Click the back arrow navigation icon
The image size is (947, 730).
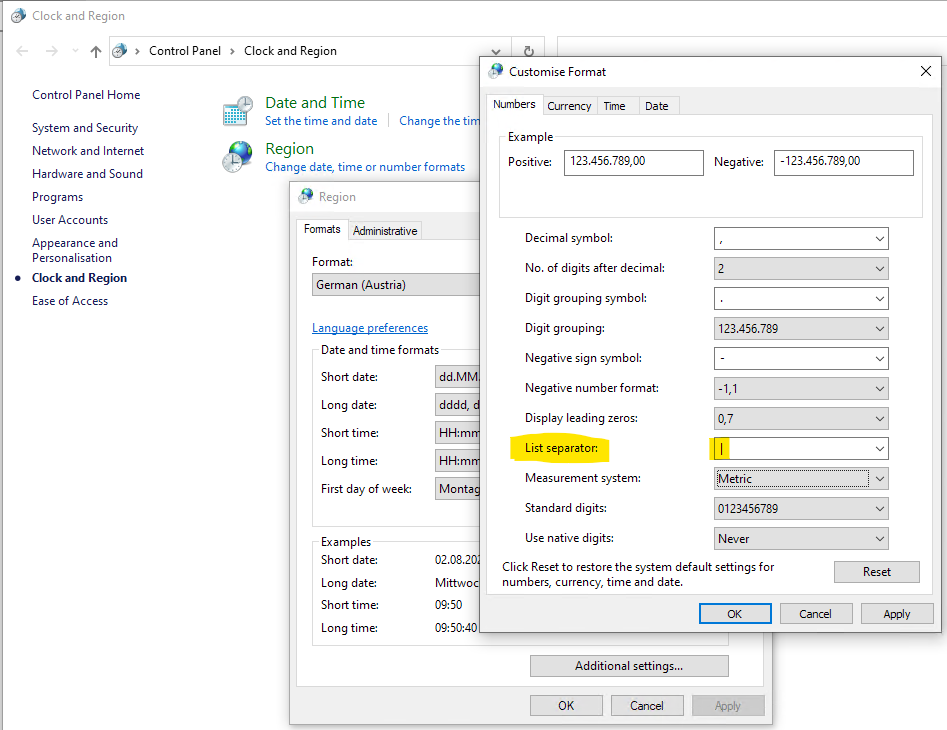(23, 51)
